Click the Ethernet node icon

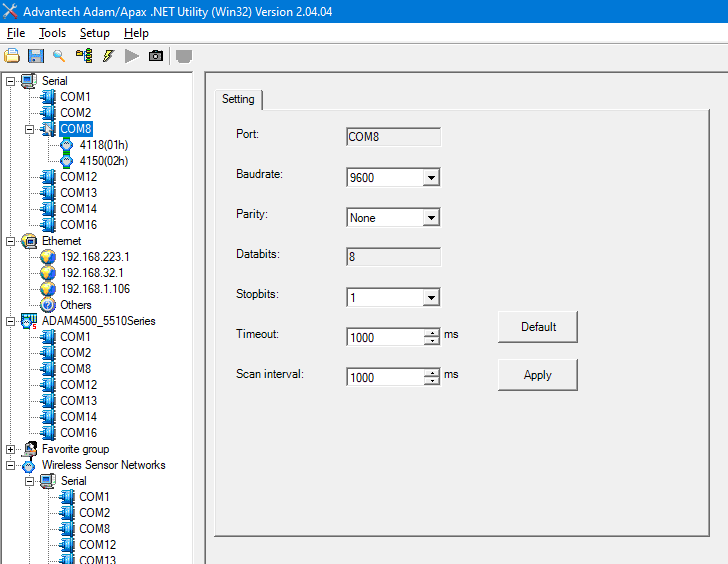point(29,241)
